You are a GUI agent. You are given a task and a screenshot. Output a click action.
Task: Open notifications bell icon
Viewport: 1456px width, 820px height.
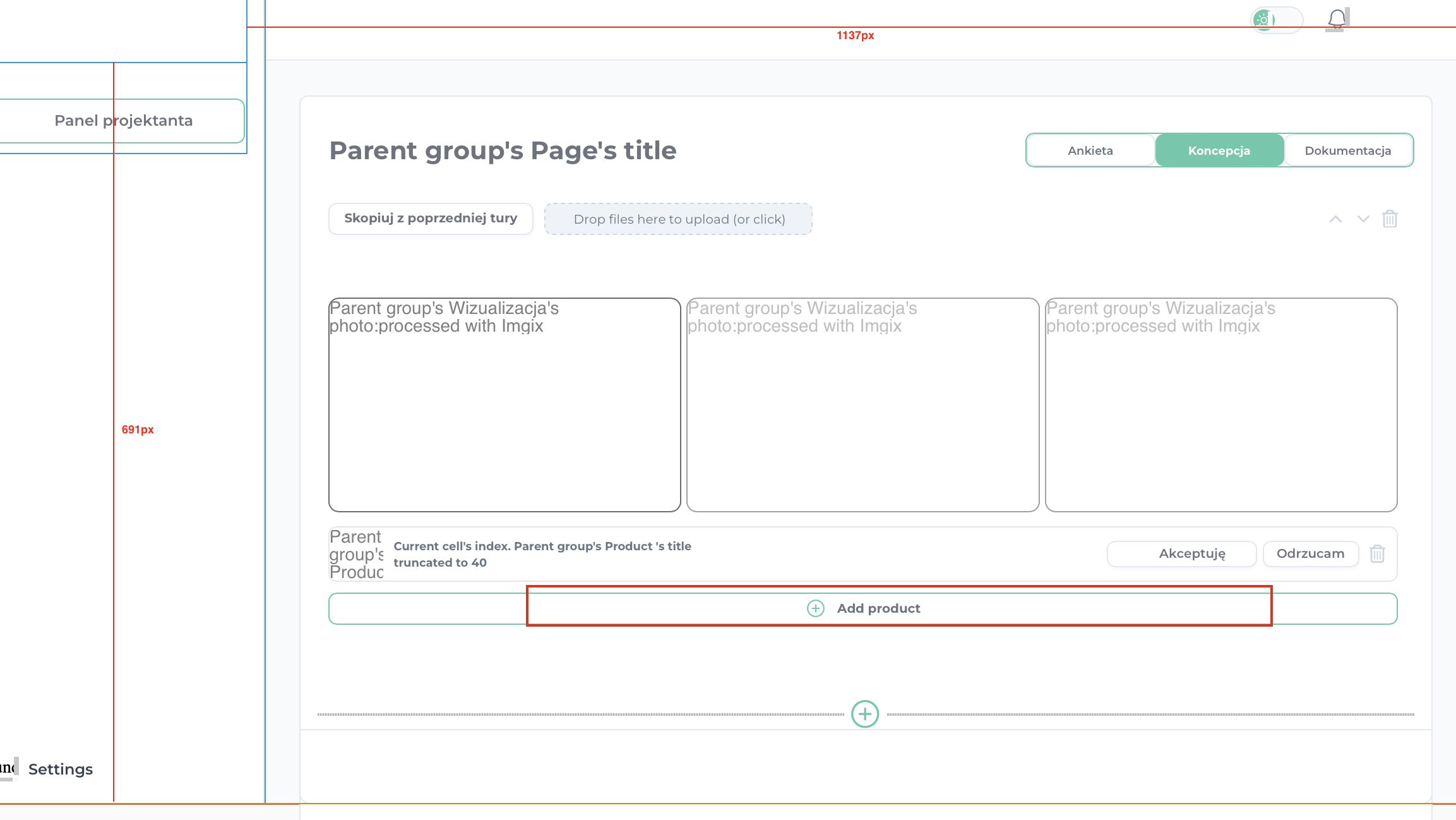click(x=1336, y=19)
